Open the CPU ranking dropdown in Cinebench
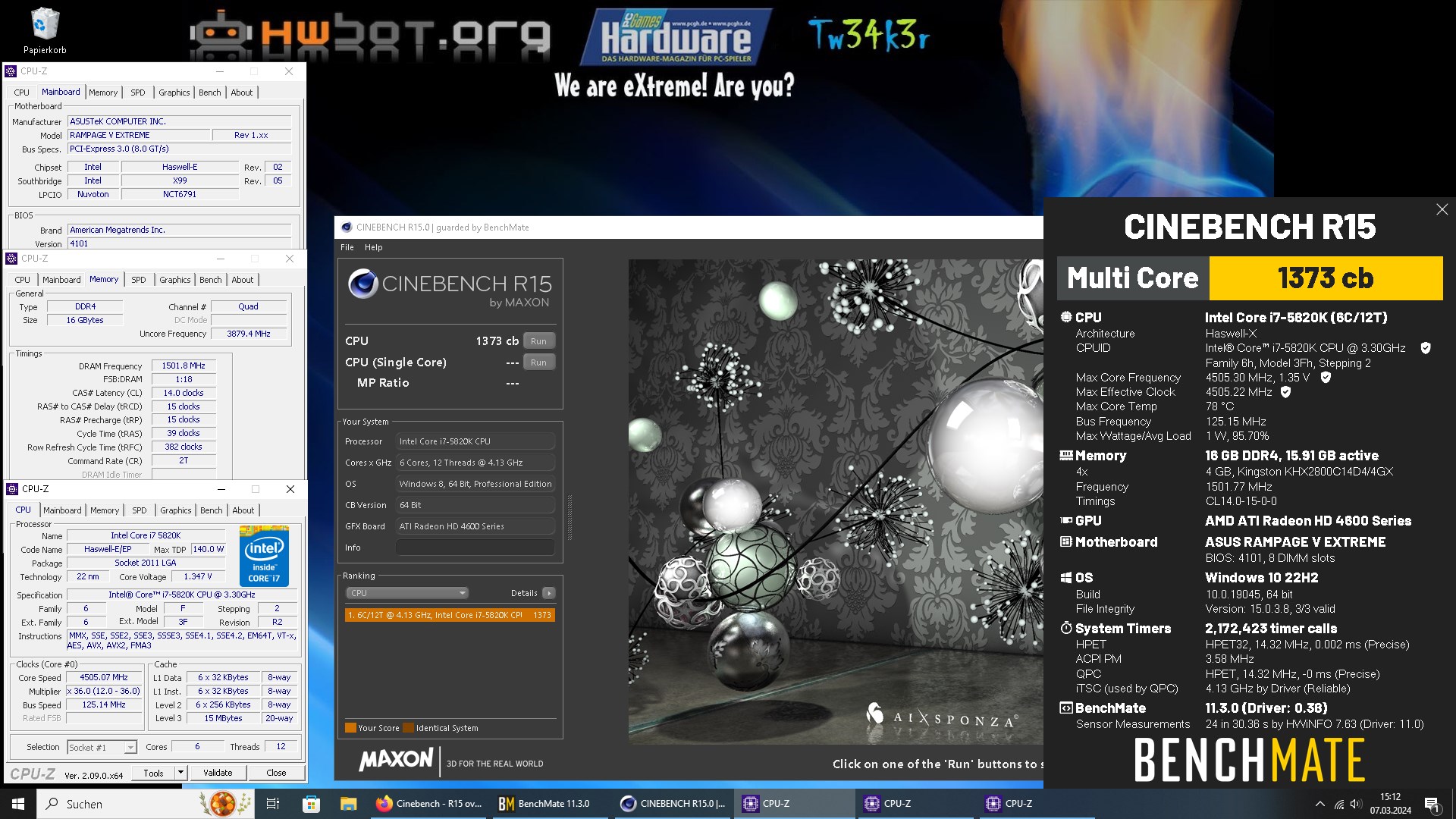 [x=407, y=593]
